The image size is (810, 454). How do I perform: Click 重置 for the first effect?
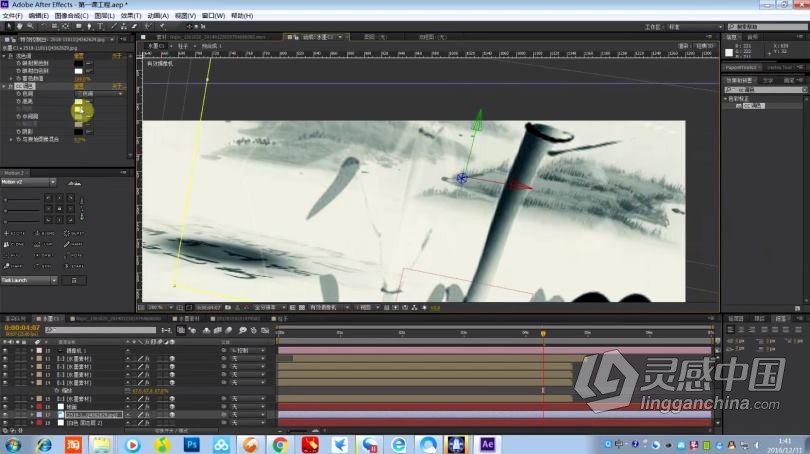click(79, 56)
